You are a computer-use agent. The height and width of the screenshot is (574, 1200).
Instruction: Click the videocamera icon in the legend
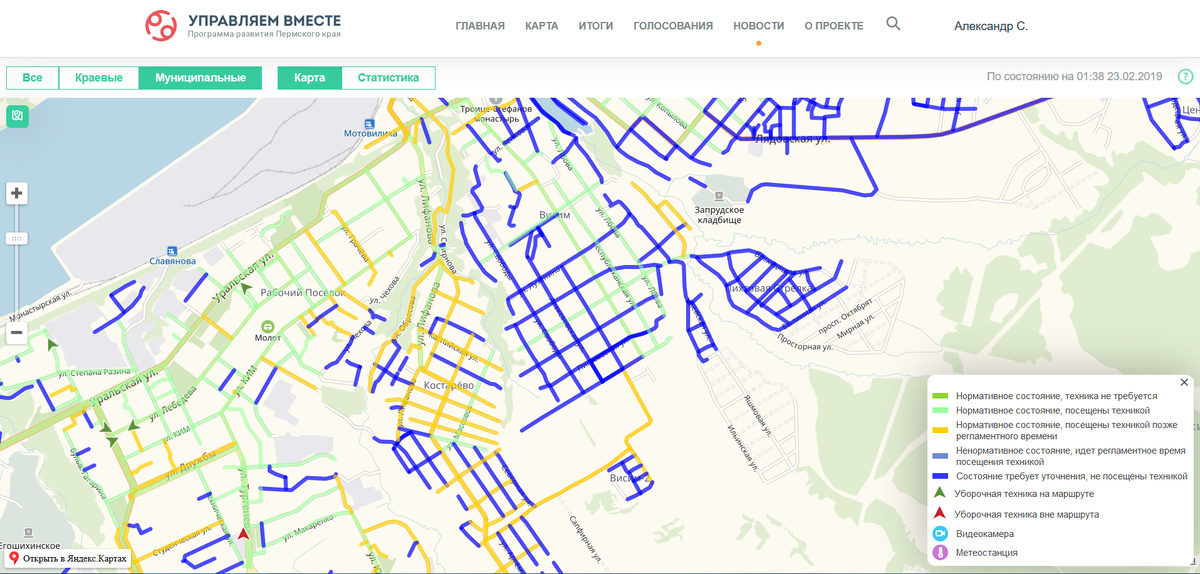pyautogui.click(x=940, y=534)
